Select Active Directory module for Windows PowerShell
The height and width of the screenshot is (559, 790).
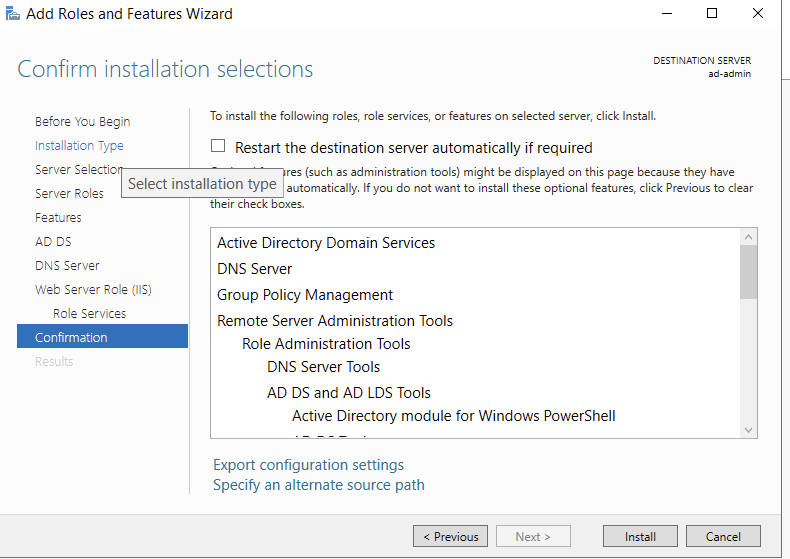pyautogui.click(x=453, y=416)
